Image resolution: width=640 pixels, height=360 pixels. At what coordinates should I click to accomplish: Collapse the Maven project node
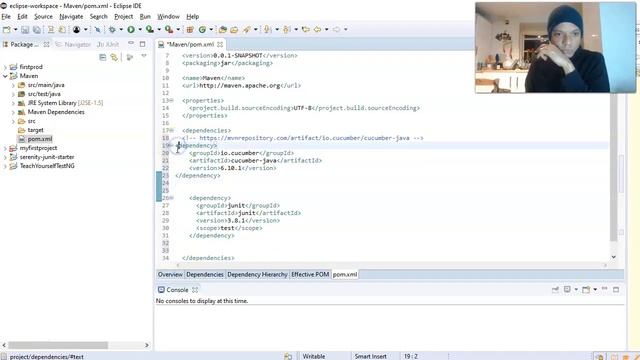[x=5, y=76]
